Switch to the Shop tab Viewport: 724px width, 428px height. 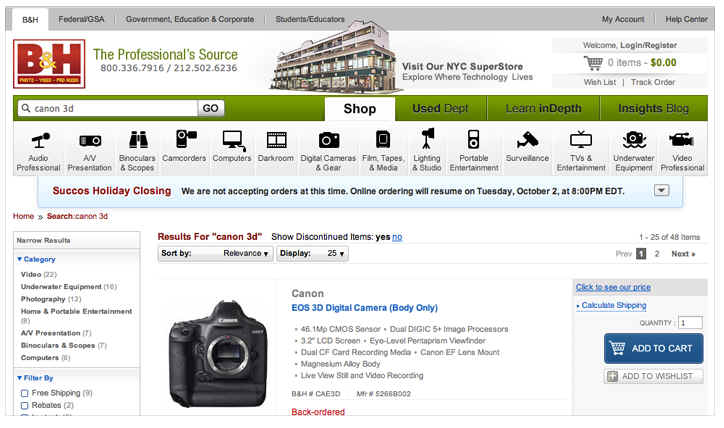tap(360, 109)
